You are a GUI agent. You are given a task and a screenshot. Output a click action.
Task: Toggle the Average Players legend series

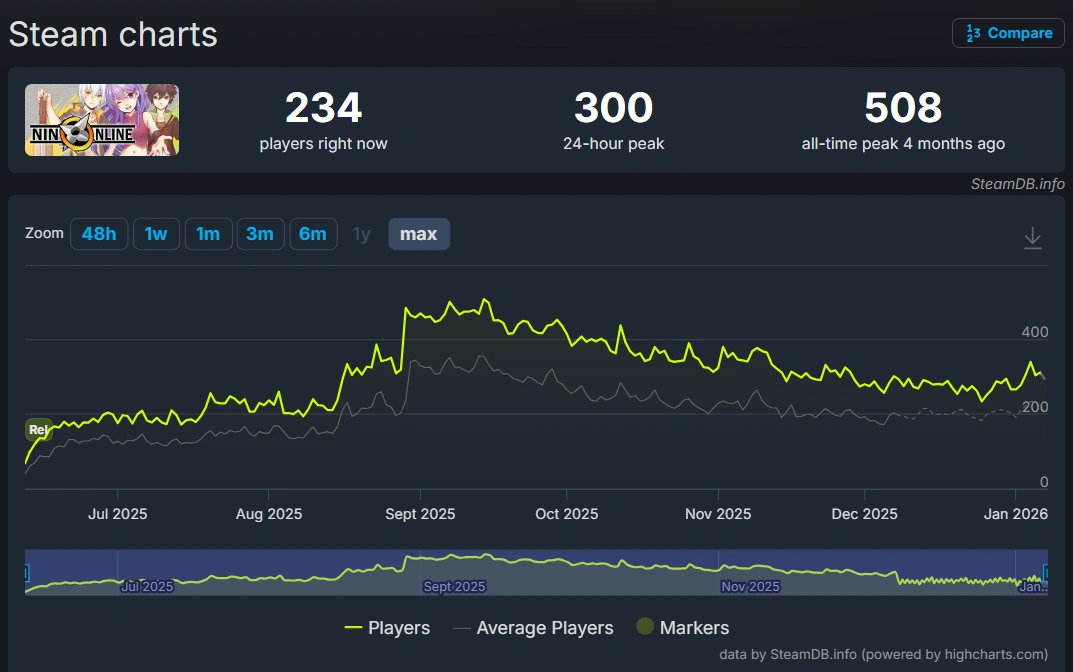pyautogui.click(x=533, y=628)
